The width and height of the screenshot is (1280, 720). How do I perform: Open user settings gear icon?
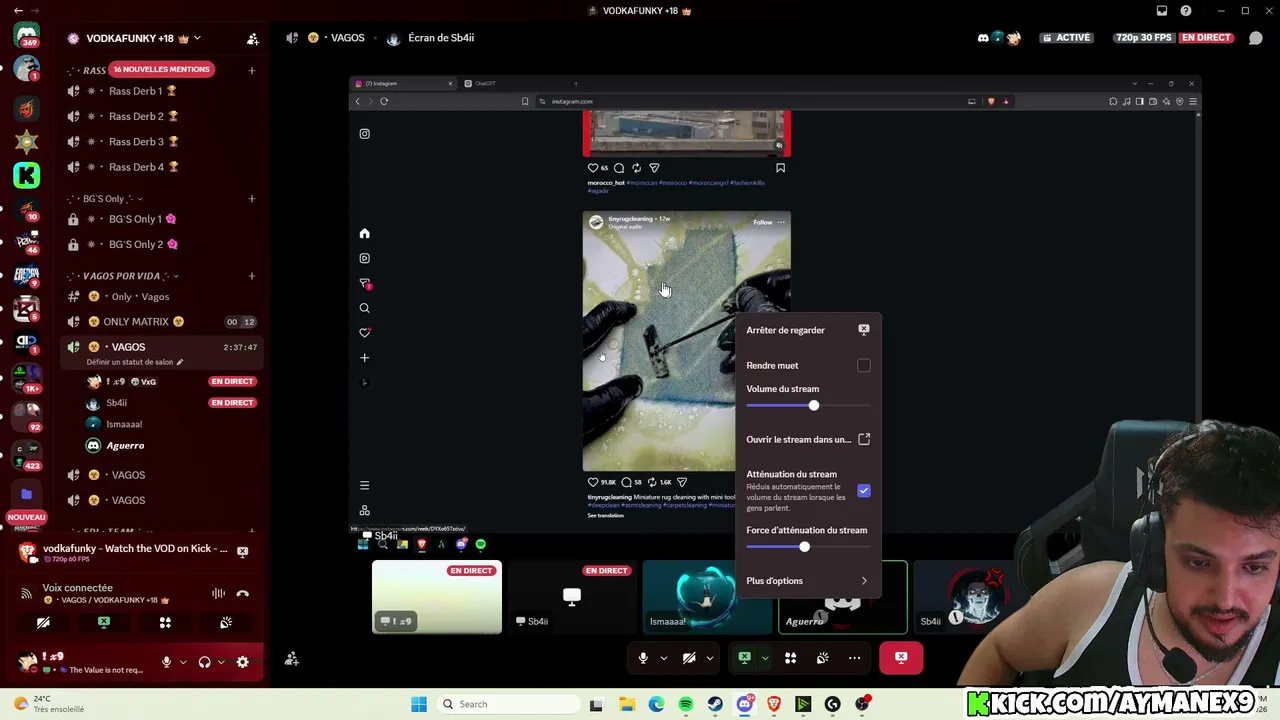pyautogui.click(x=242, y=661)
